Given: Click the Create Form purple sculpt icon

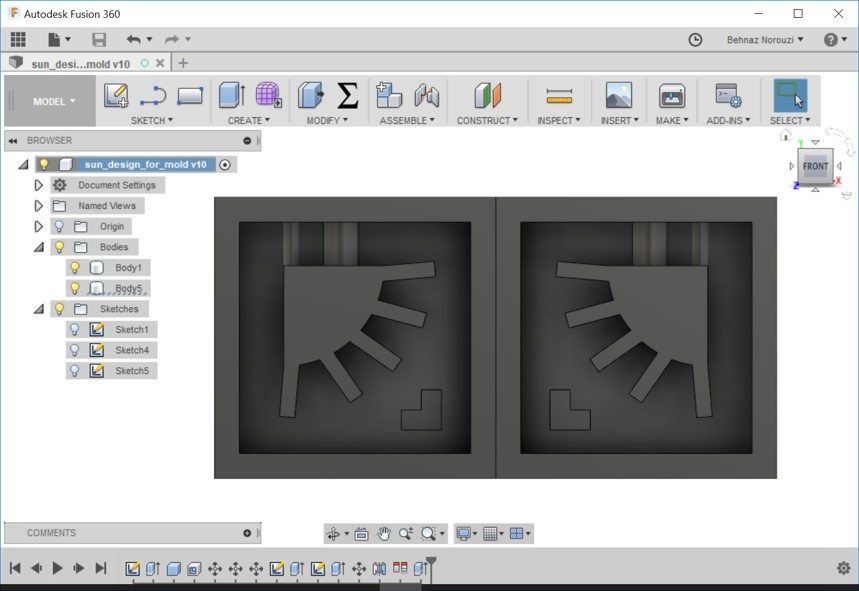Looking at the screenshot, I should 268,95.
